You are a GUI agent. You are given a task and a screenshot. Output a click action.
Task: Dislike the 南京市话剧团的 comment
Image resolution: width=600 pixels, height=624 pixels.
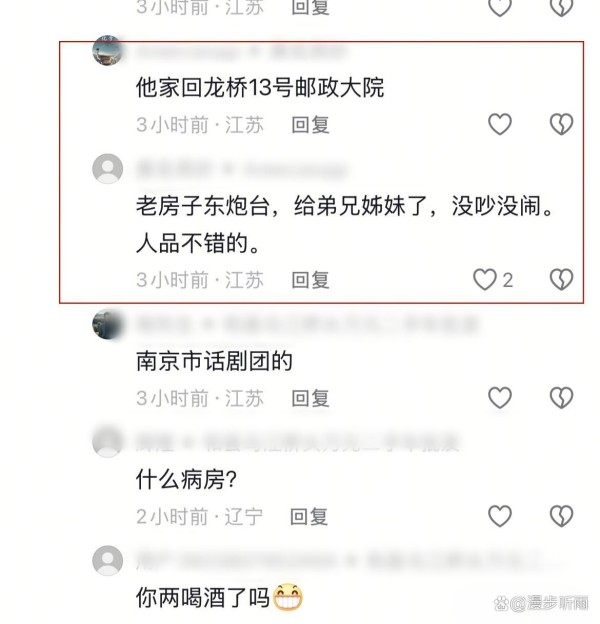[x=561, y=398]
